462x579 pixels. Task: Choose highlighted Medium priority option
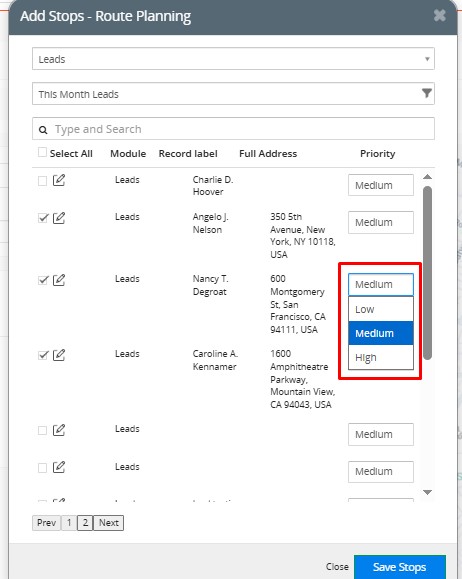[380, 333]
